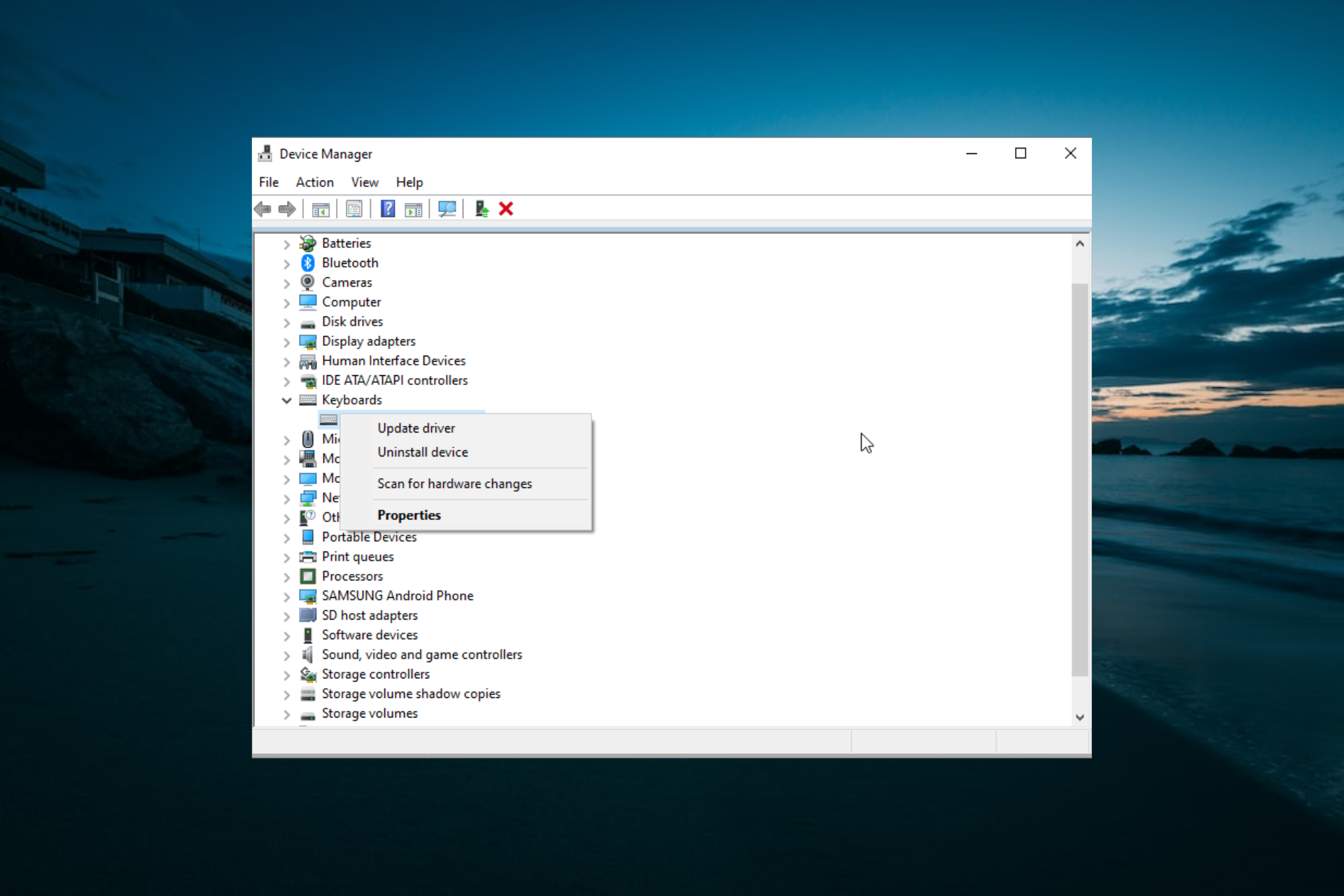The image size is (1344, 896).
Task: Expand the Sound, video and game controllers category
Action: [286, 656]
